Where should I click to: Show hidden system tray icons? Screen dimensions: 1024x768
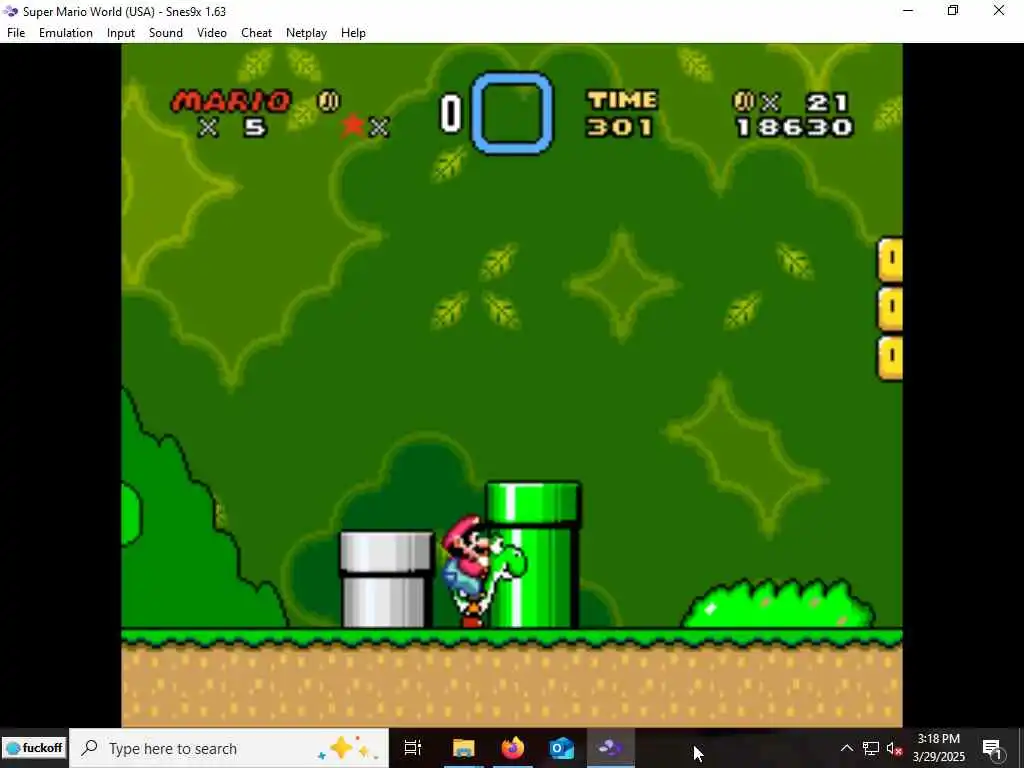click(x=846, y=748)
